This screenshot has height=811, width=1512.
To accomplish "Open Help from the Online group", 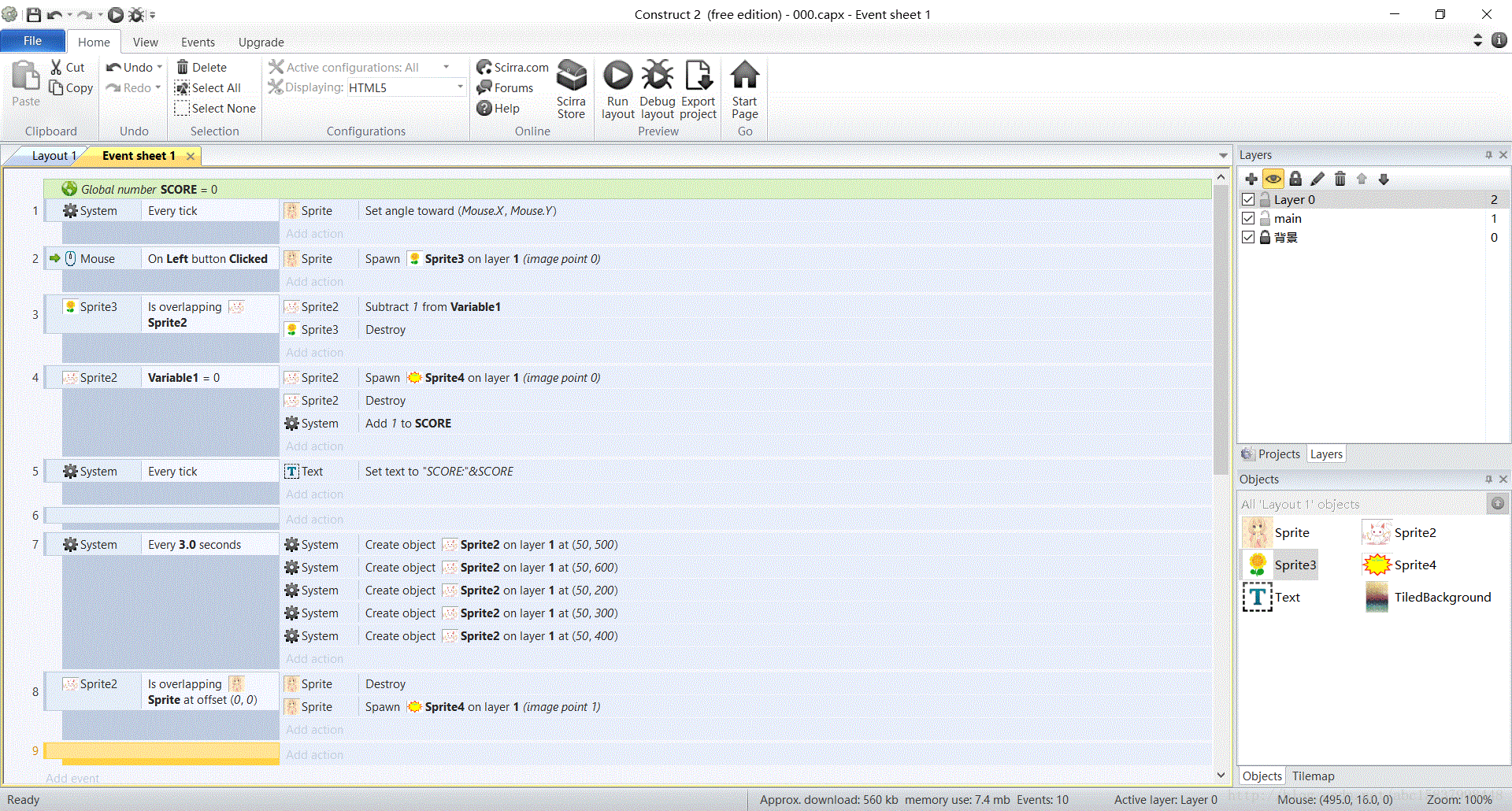I will coord(498,109).
